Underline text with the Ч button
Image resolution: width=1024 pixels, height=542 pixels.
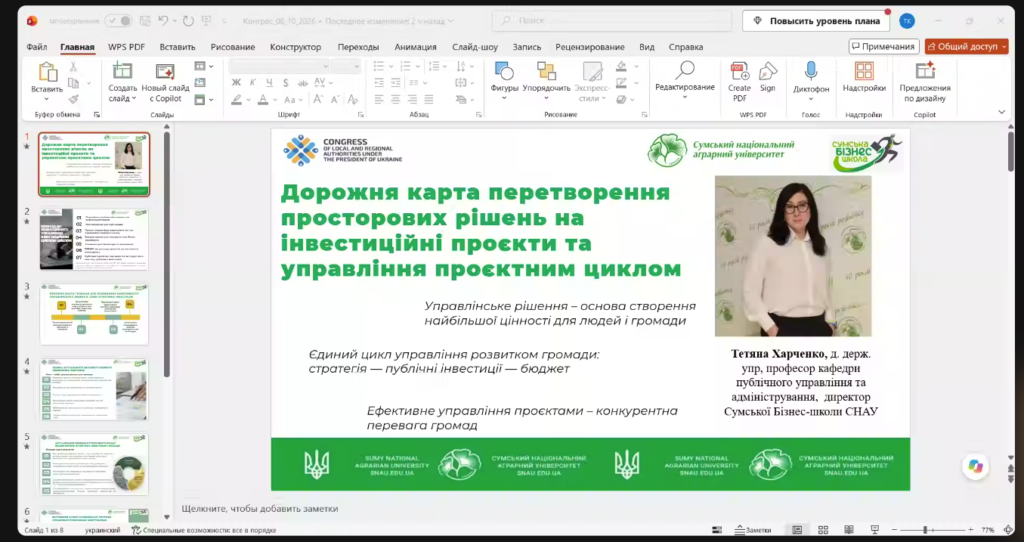269,83
